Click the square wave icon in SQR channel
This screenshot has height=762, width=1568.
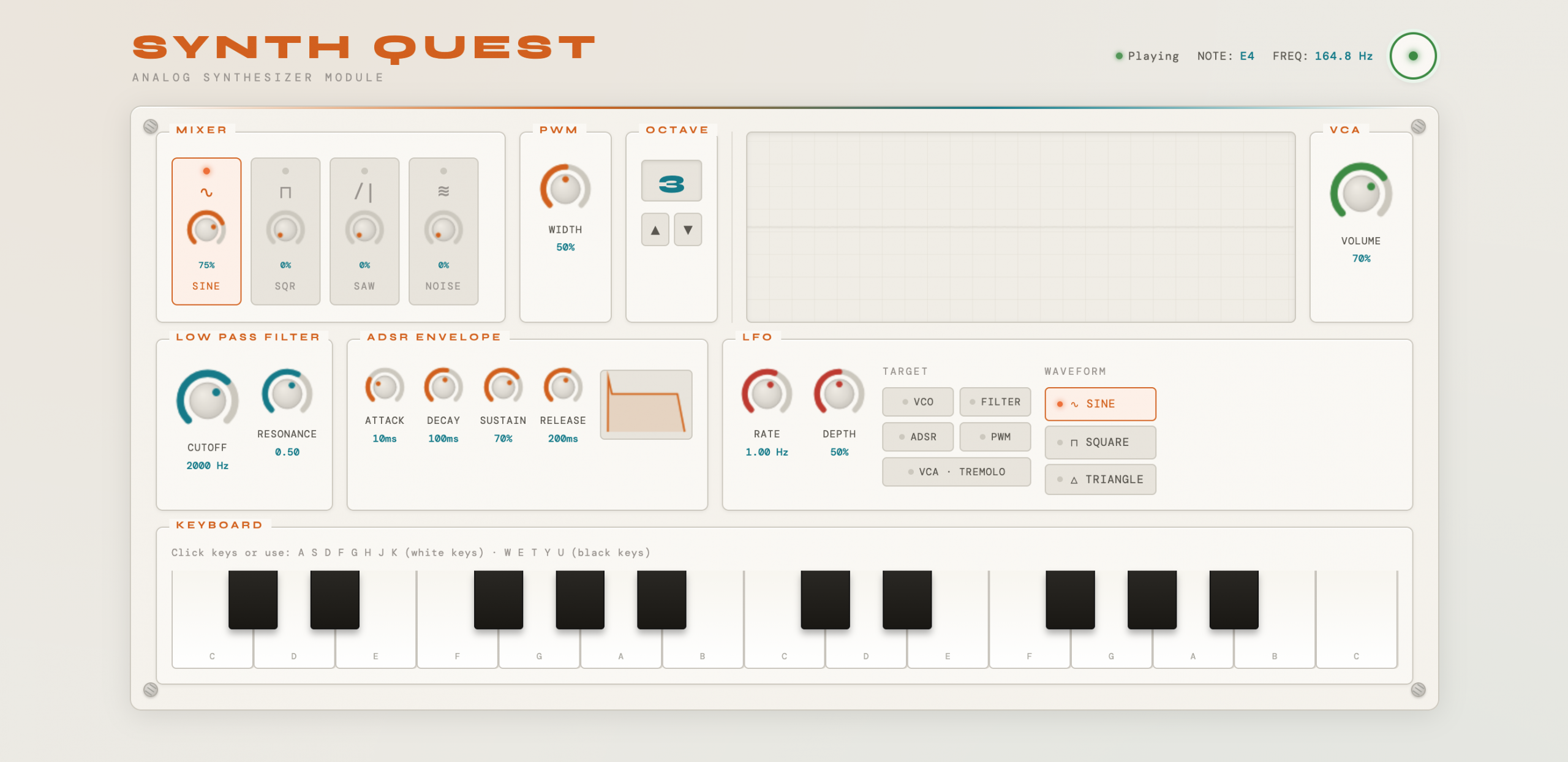(285, 192)
